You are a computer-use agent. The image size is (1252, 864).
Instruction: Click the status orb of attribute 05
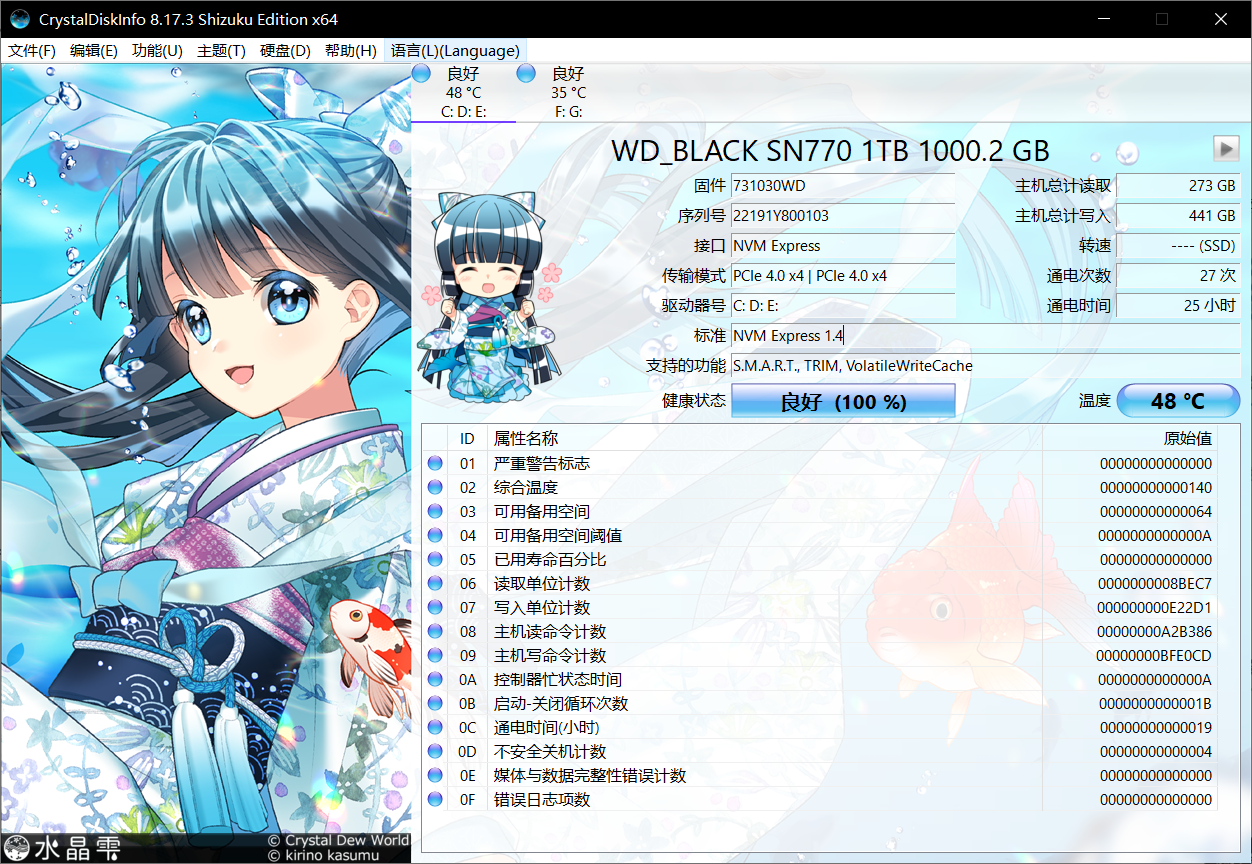435,560
